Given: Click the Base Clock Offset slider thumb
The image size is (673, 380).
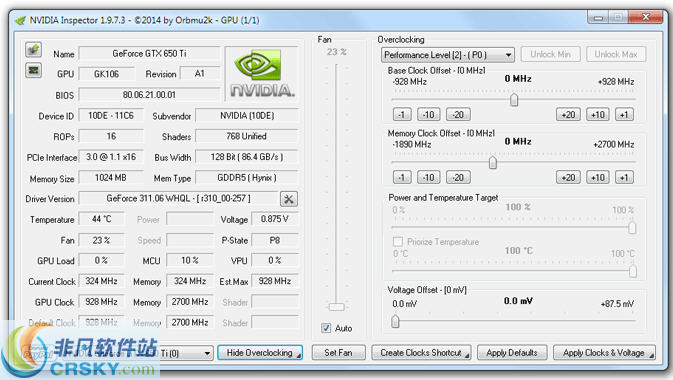Looking at the screenshot, I should pos(514,100).
